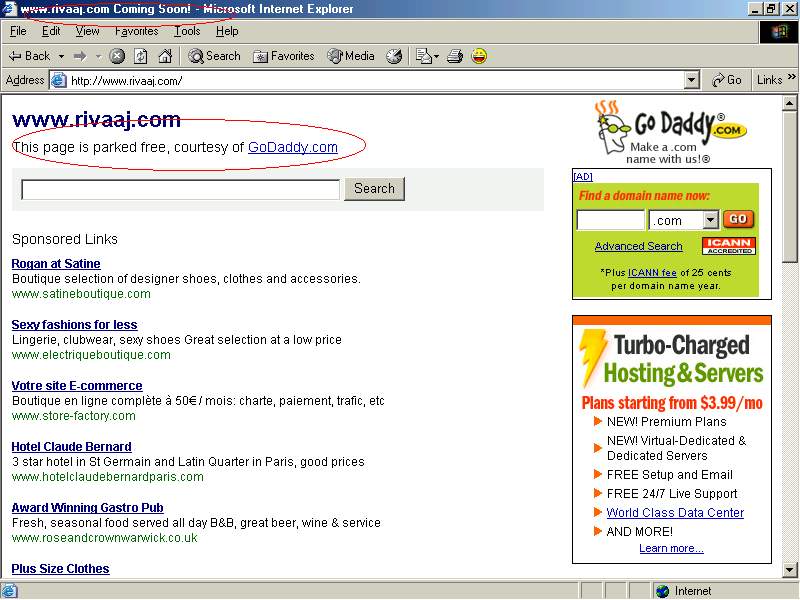The width and height of the screenshot is (800, 600).
Task: Go to the Home page icon
Action: coord(165,56)
